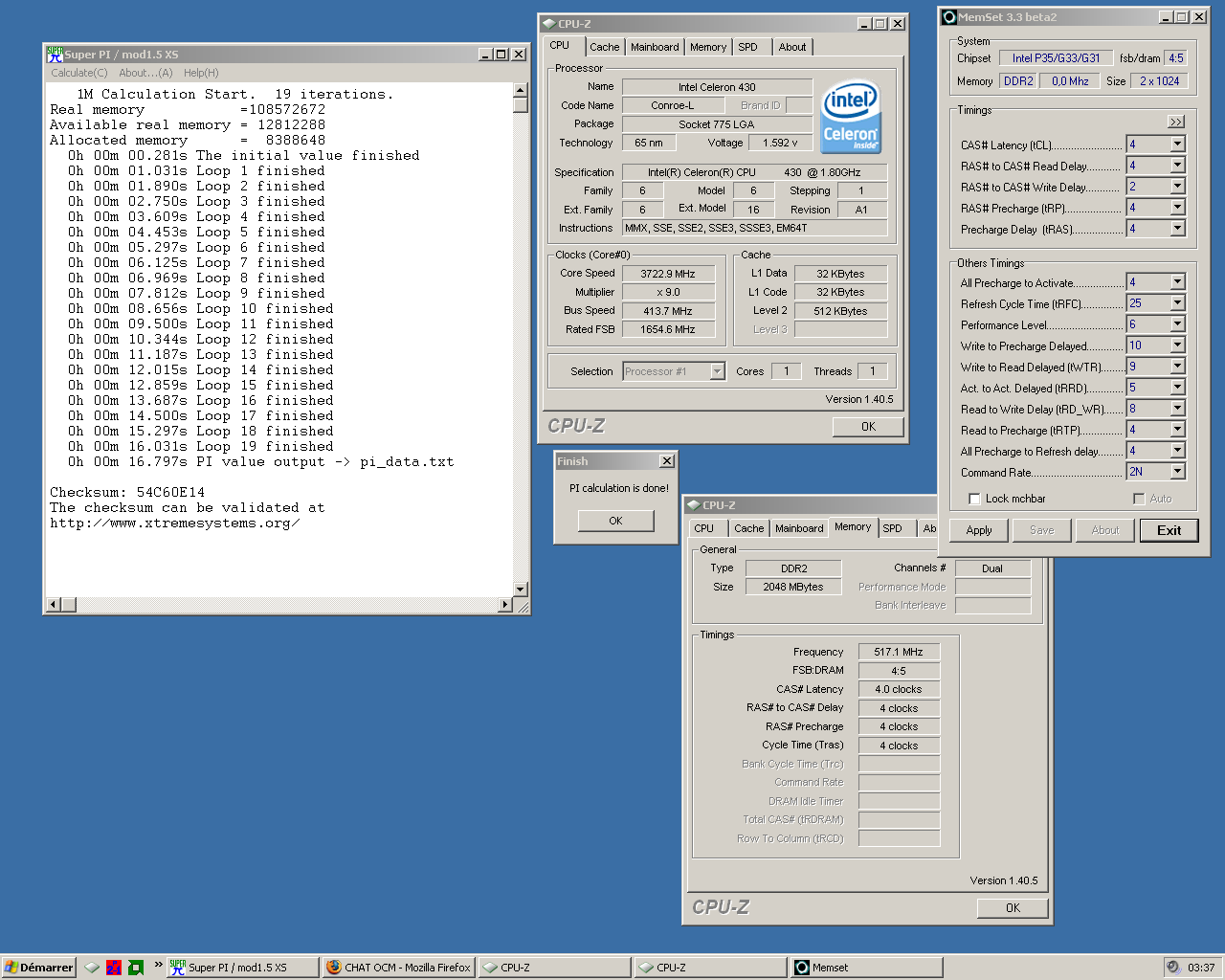The height and width of the screenshot is (980, 1225).
Task: Open the Refresh Cycle Time (tRFC) dropdown
Action: click(x=1177, y=303)
